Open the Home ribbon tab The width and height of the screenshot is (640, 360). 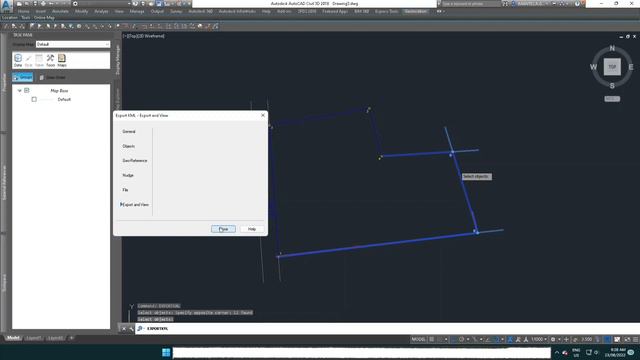(x=24, y=11)
